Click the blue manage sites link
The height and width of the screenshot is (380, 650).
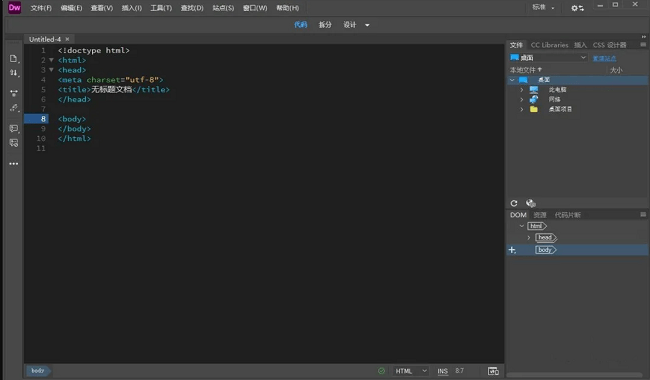(x=604, y=58)
